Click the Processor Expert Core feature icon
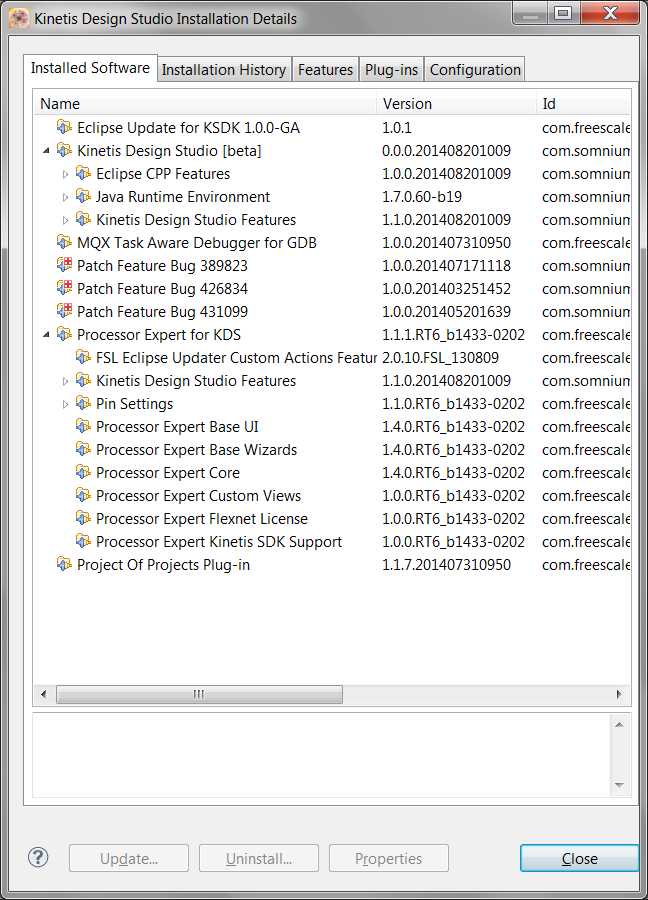This screenshot has width=648, height=900. click(x=84, y=473)
